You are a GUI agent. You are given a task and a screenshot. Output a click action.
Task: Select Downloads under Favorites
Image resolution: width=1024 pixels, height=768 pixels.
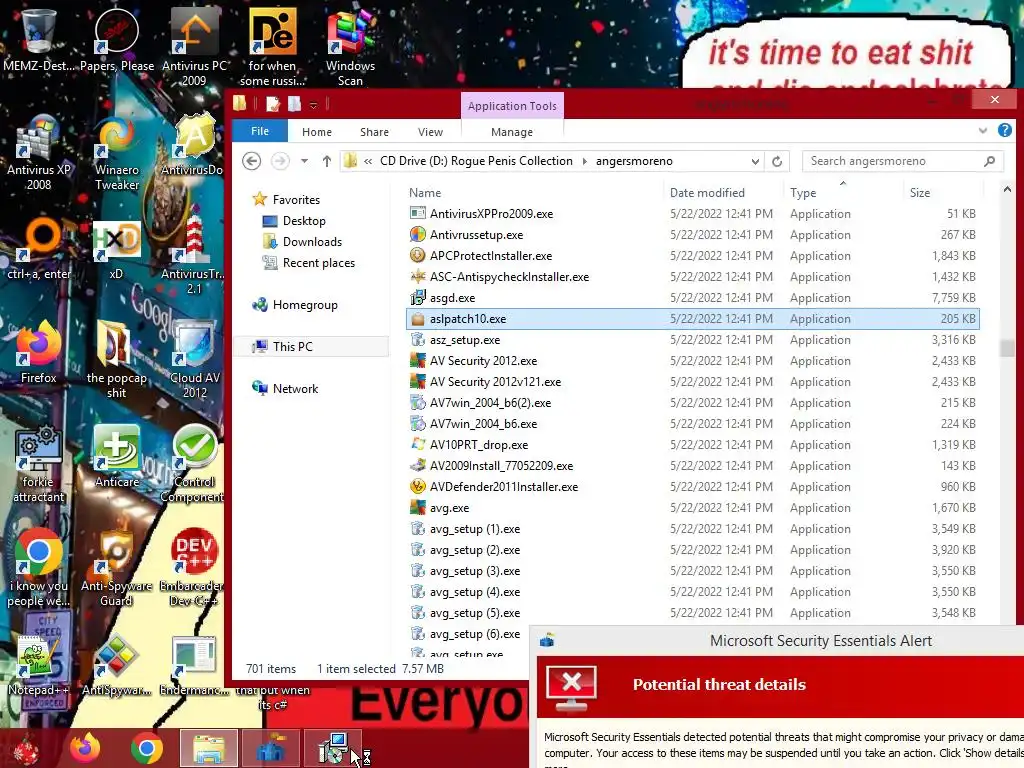312,242
